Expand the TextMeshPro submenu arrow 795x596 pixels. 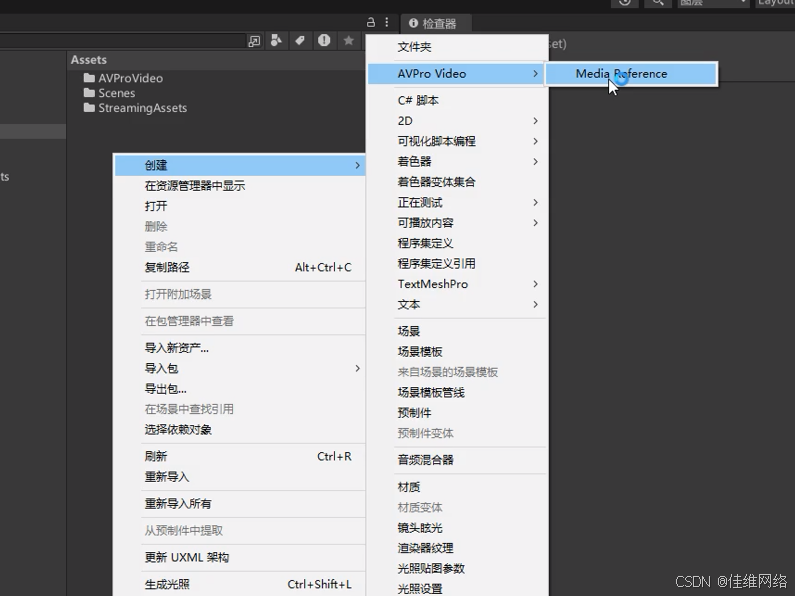[x=535, y=284]
